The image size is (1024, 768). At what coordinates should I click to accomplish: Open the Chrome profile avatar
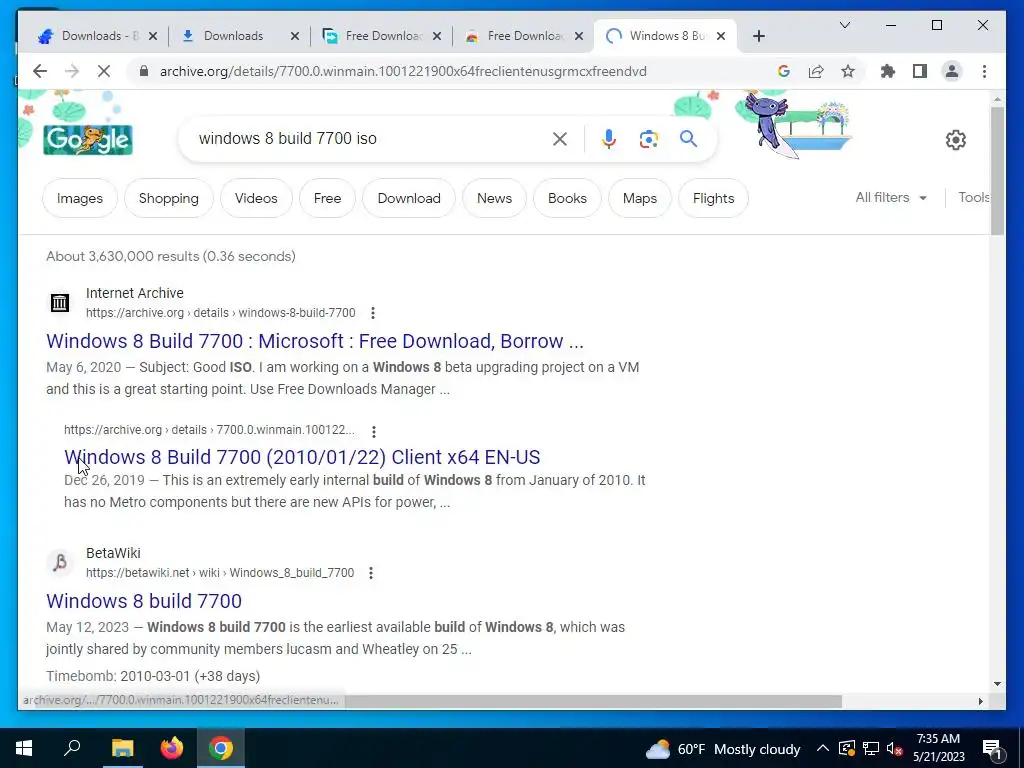tap(952, 71)
